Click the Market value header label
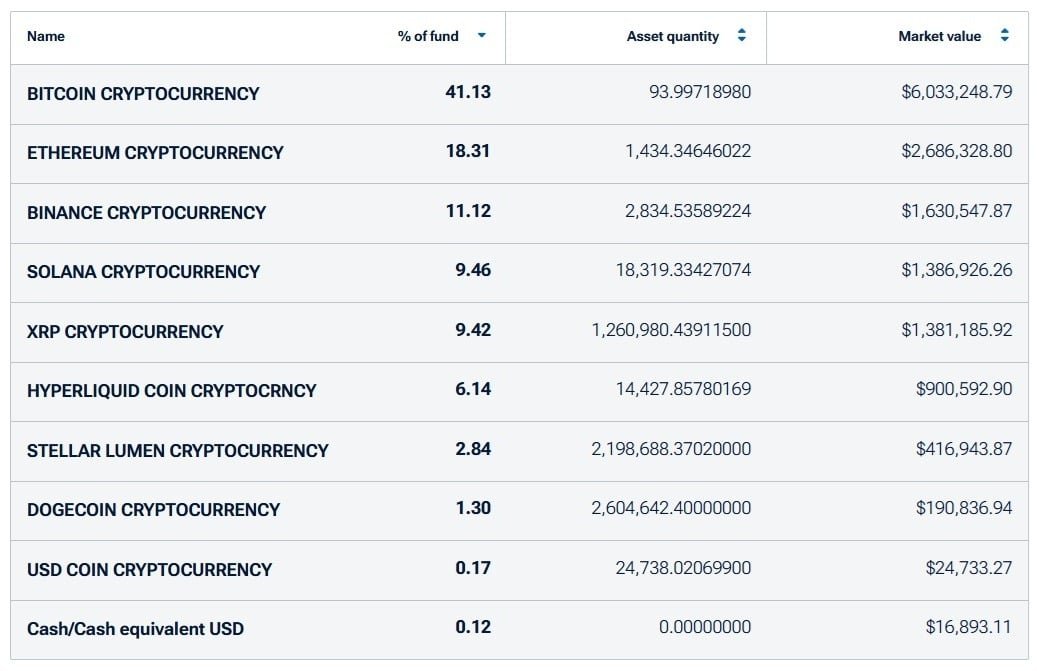The height and width of the screenshot is (671, 1037). tap(939, 36)
